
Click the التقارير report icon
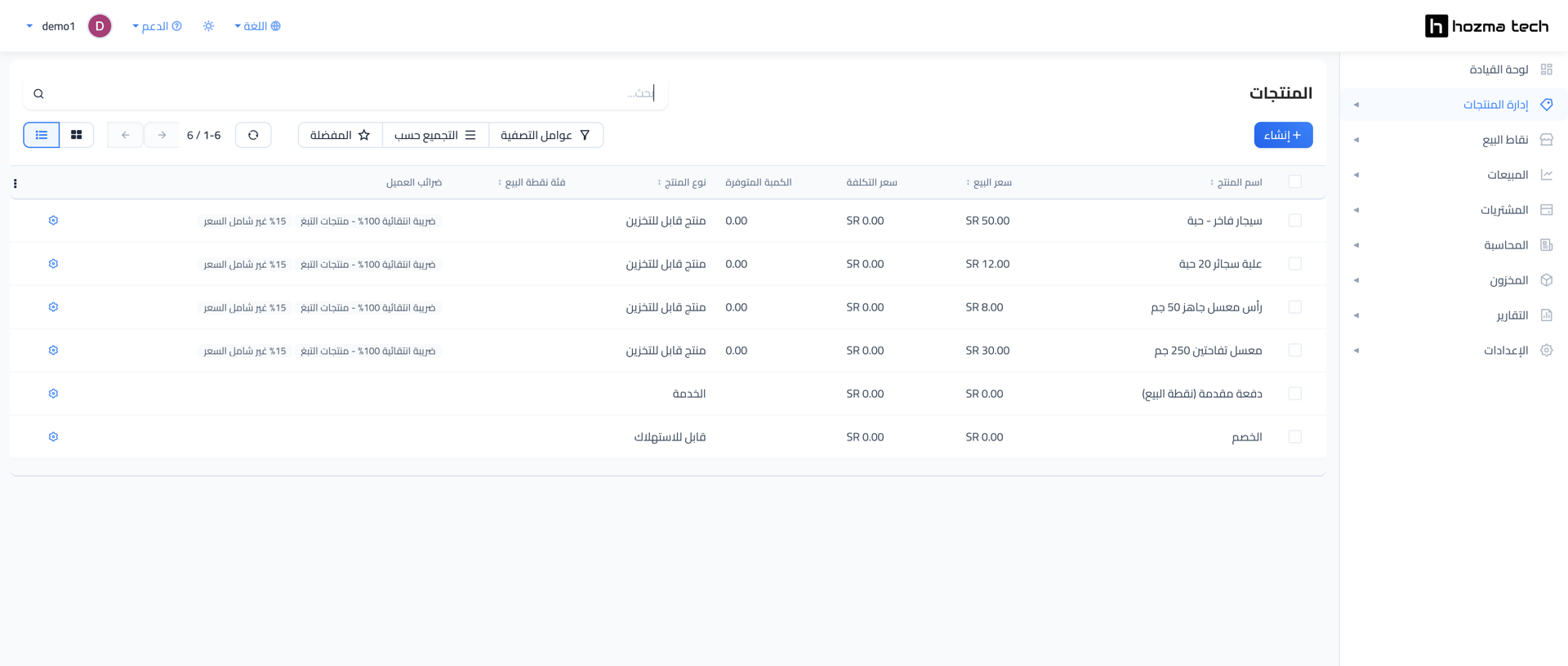1546,315
